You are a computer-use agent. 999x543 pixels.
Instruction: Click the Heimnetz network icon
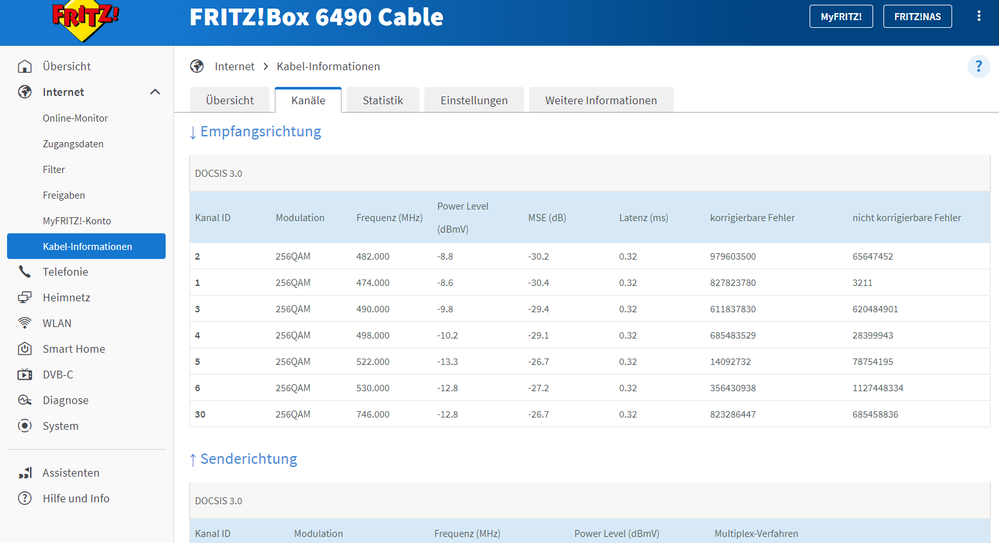coord(25,297)
